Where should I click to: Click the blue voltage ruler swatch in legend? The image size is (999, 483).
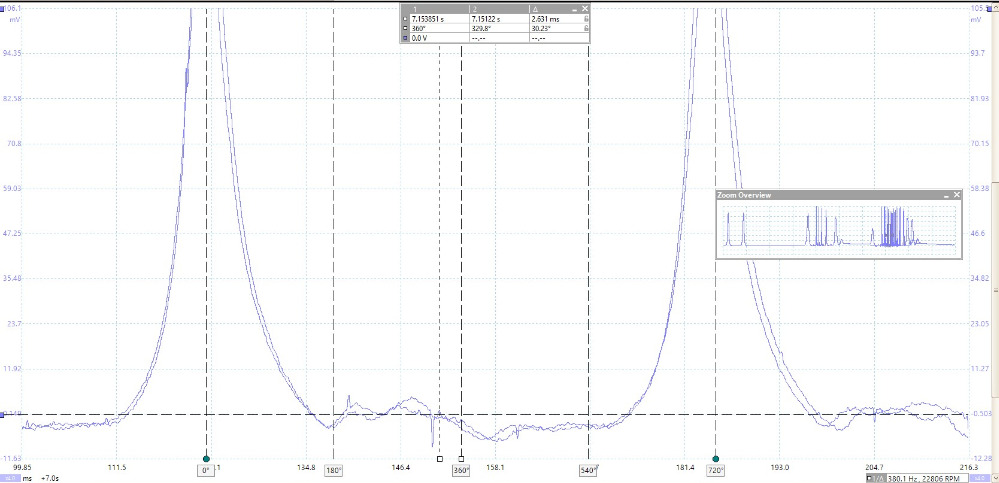tap(404, 37)
